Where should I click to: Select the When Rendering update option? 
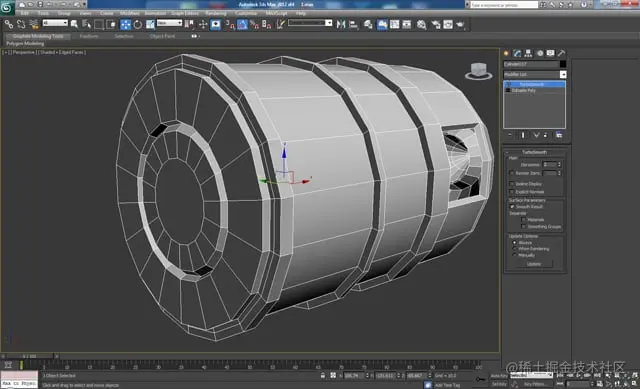click(x=515, y=249)
